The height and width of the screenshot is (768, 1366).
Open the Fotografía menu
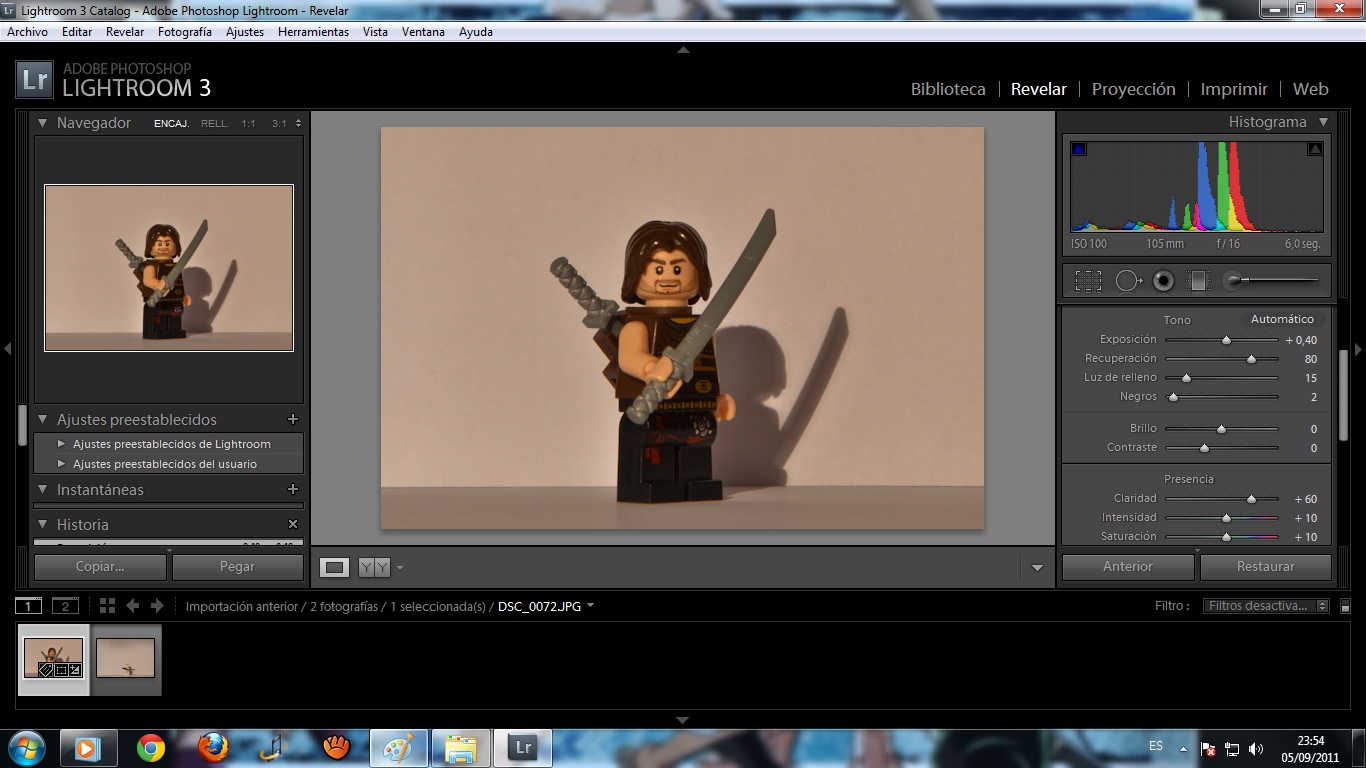coord(185,32)
